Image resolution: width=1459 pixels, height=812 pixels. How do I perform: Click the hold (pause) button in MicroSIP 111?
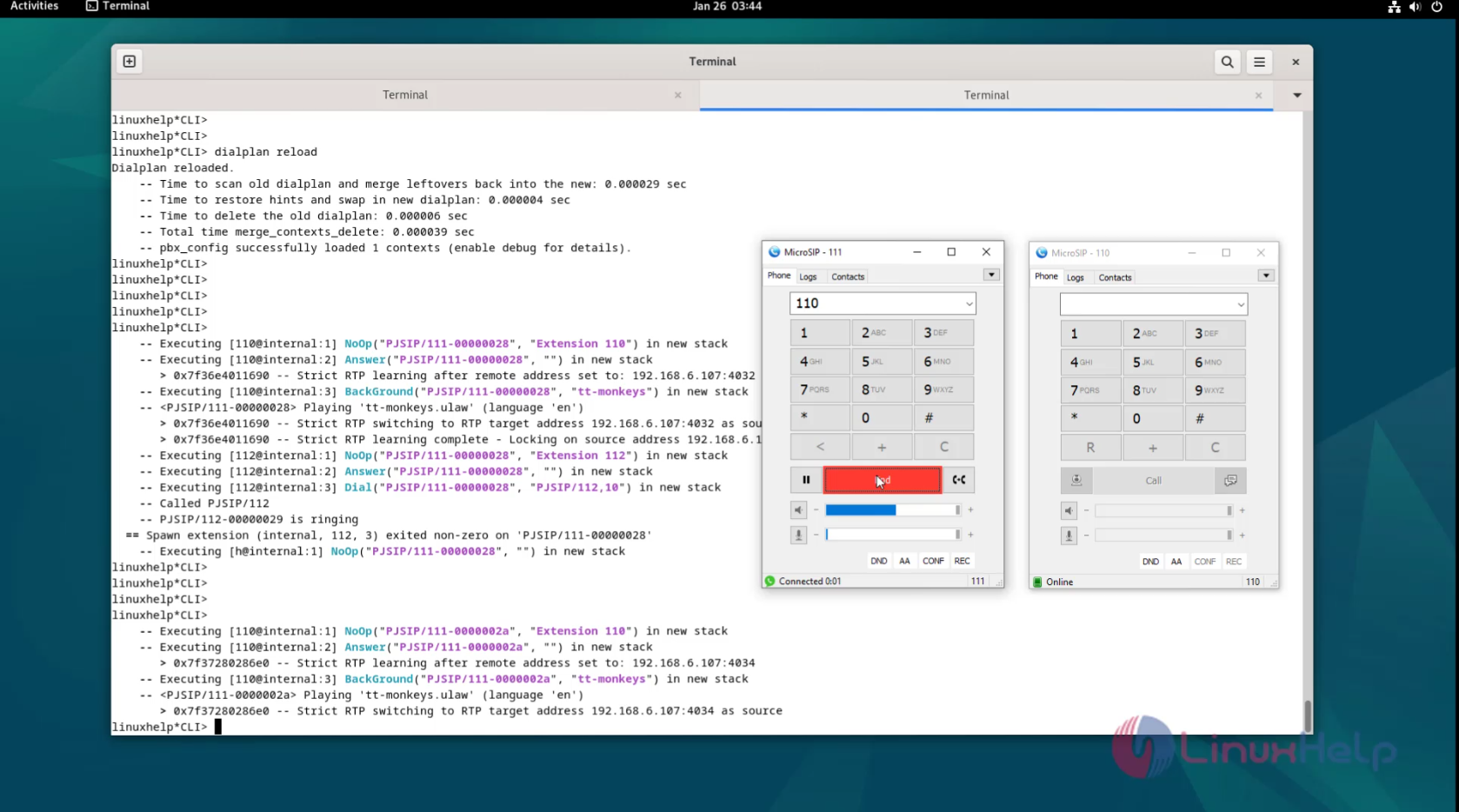pos(806,480)
